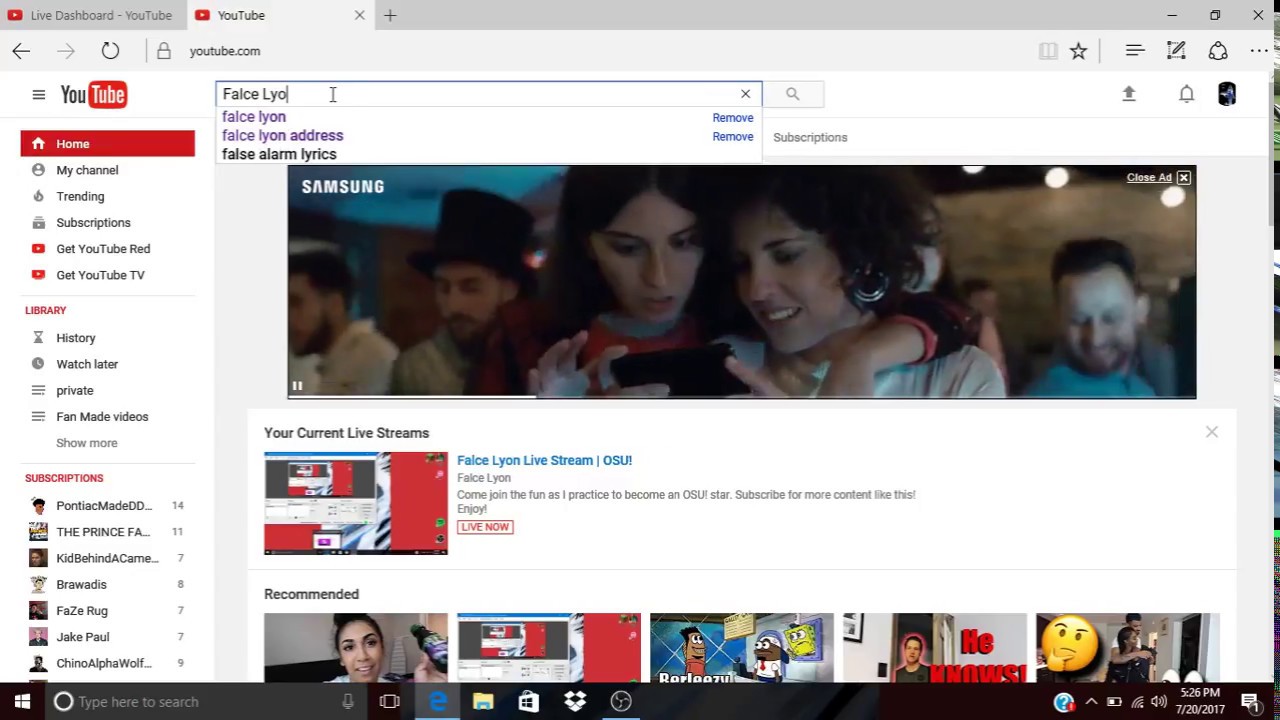This screenshot has height=720, width=1280.
Task: Open Dropbox from the taskbar
Action: click(x=575, y=702)
